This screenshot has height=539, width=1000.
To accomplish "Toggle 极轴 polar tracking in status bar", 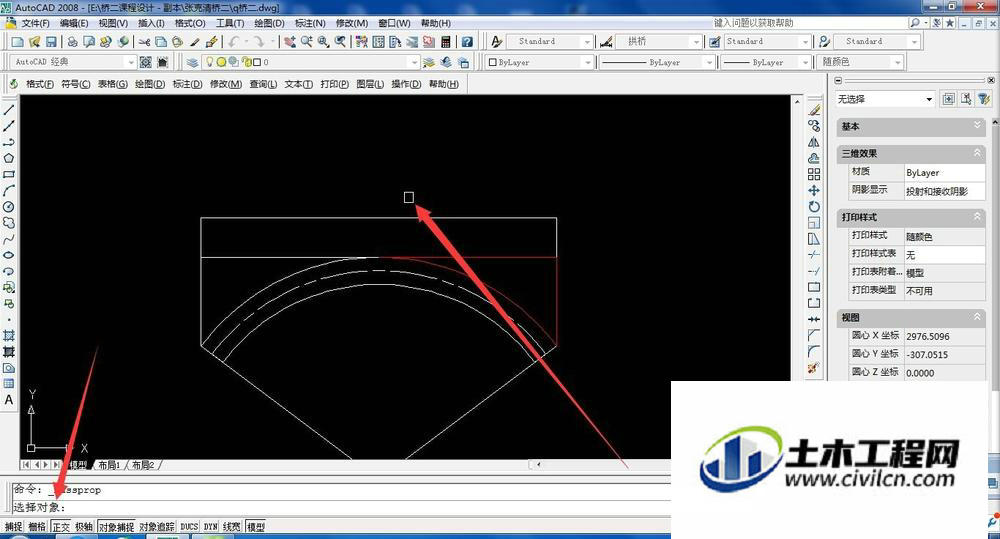I will point(84,527).
